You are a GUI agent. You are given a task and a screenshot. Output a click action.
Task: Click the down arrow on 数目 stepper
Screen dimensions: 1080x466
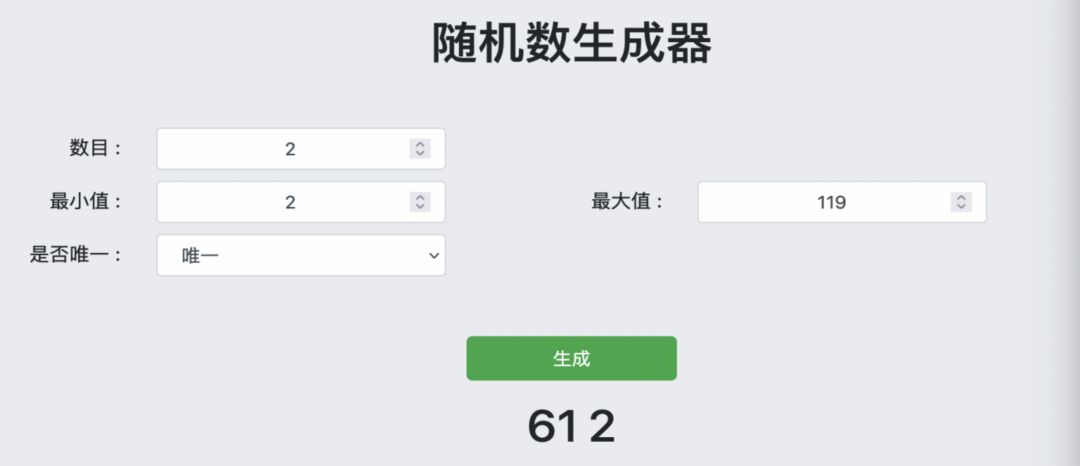[x=421, y=153]
